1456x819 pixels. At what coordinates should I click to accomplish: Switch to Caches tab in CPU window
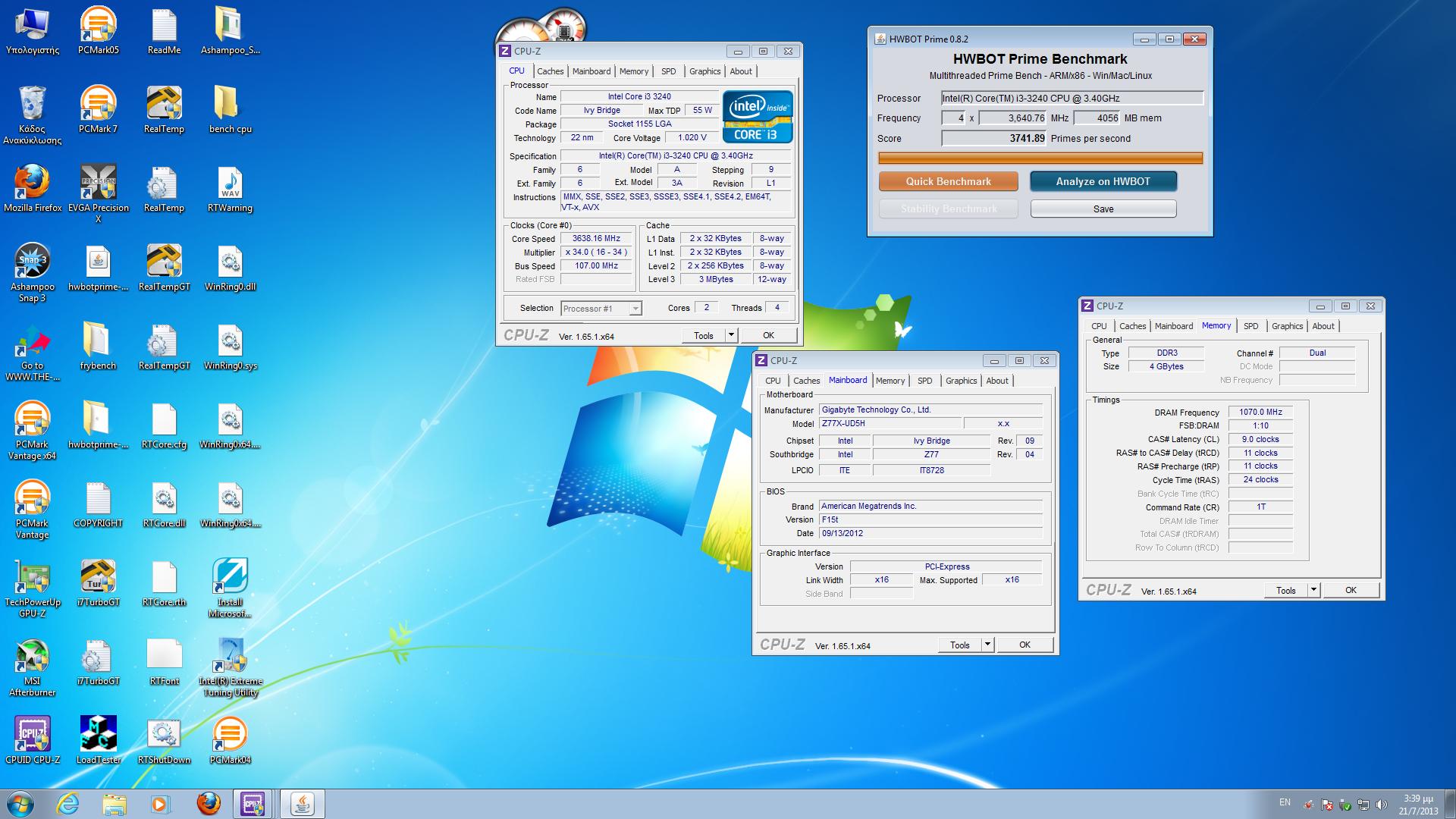tap(550, 71)
